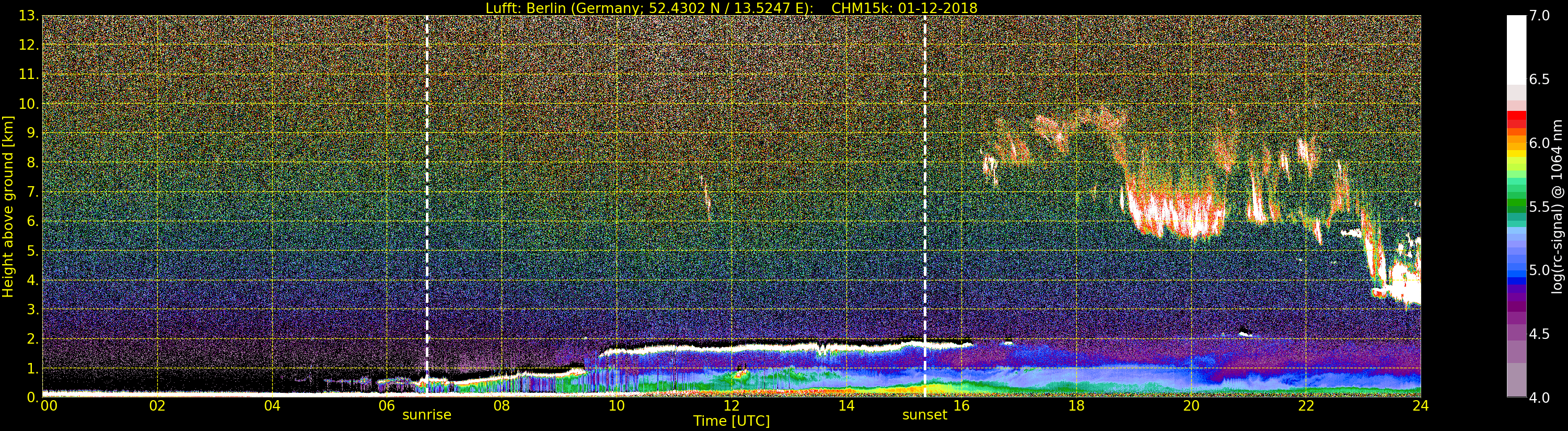Click the '14' time tick label
Image resolution: width=1568 pixels, height=431 pixels.
(x=846, y=405)
